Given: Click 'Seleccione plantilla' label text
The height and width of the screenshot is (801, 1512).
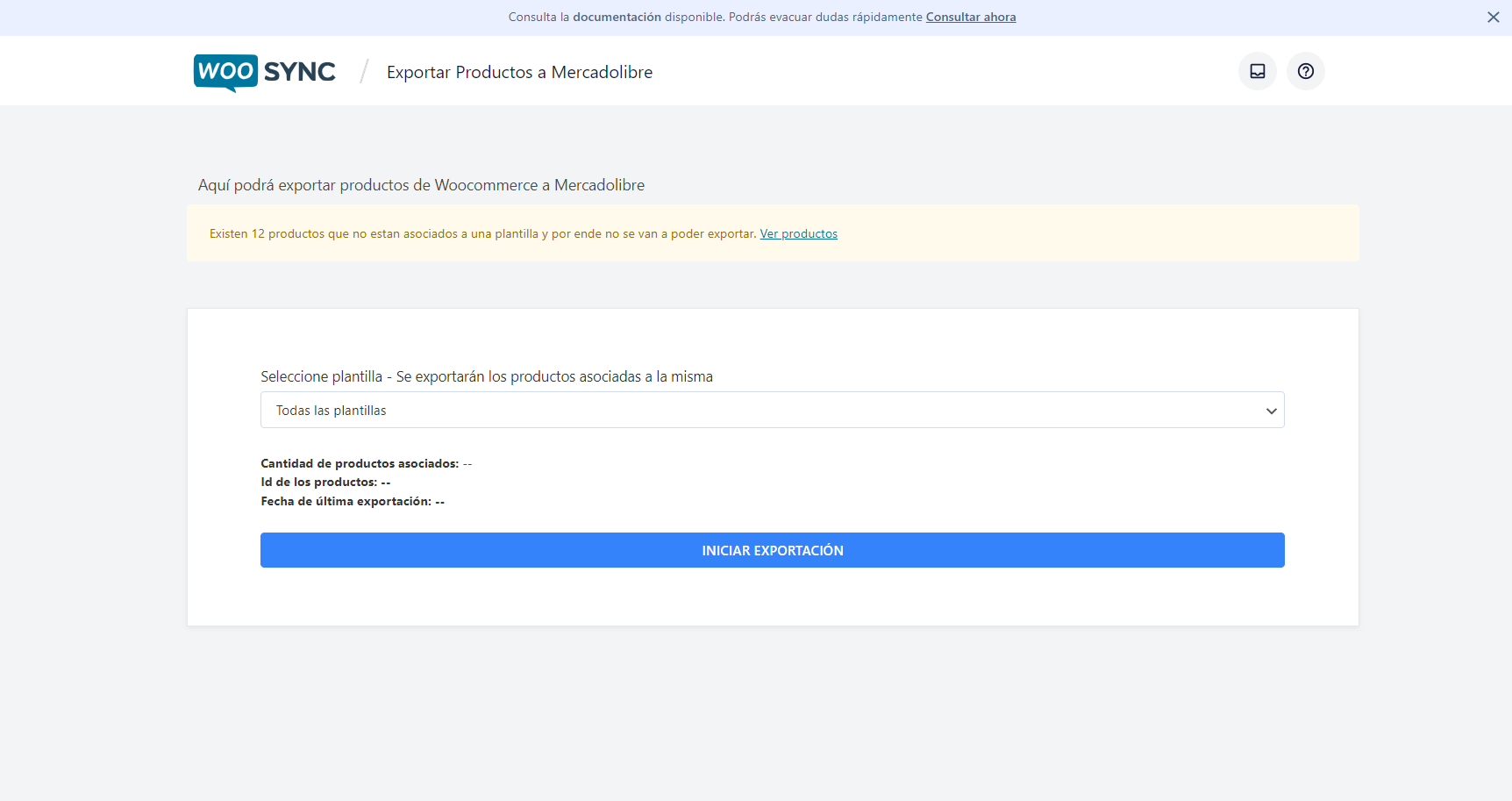Looking at the screenshot, I should pos(487,376).
